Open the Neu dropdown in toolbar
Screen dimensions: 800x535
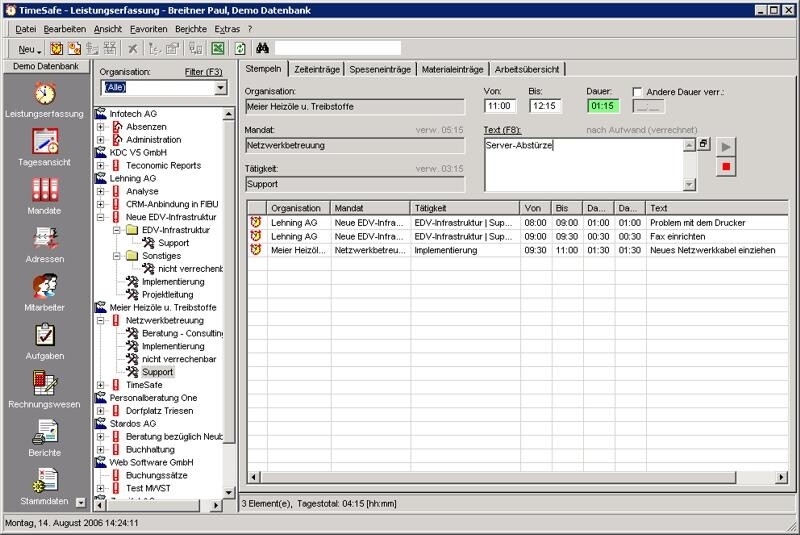click(x=30, y=48)
